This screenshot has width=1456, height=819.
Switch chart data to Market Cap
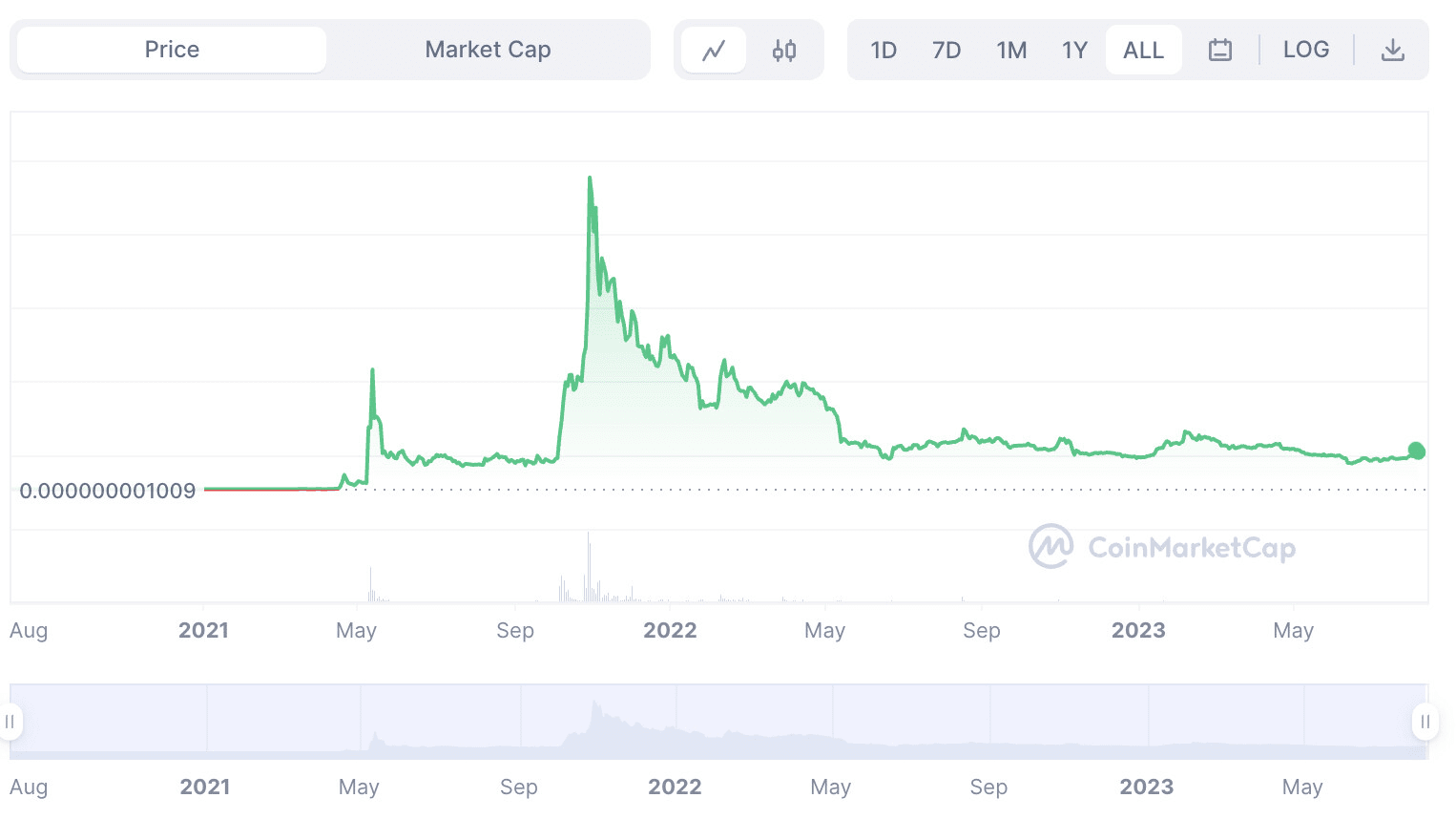[x=489, y=49]
